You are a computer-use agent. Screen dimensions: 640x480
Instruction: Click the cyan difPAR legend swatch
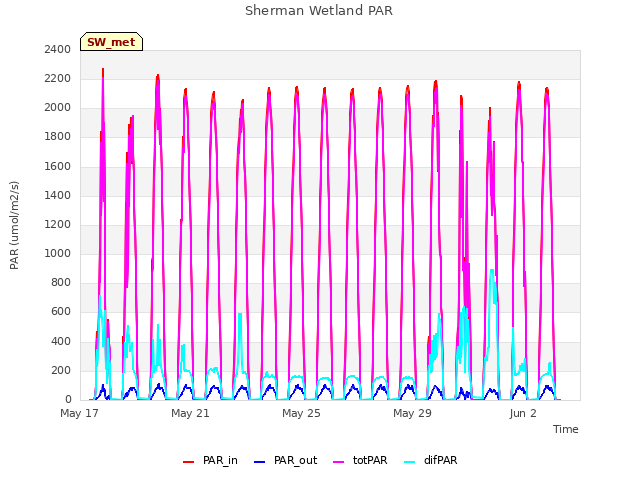click(x=410, y=462)
